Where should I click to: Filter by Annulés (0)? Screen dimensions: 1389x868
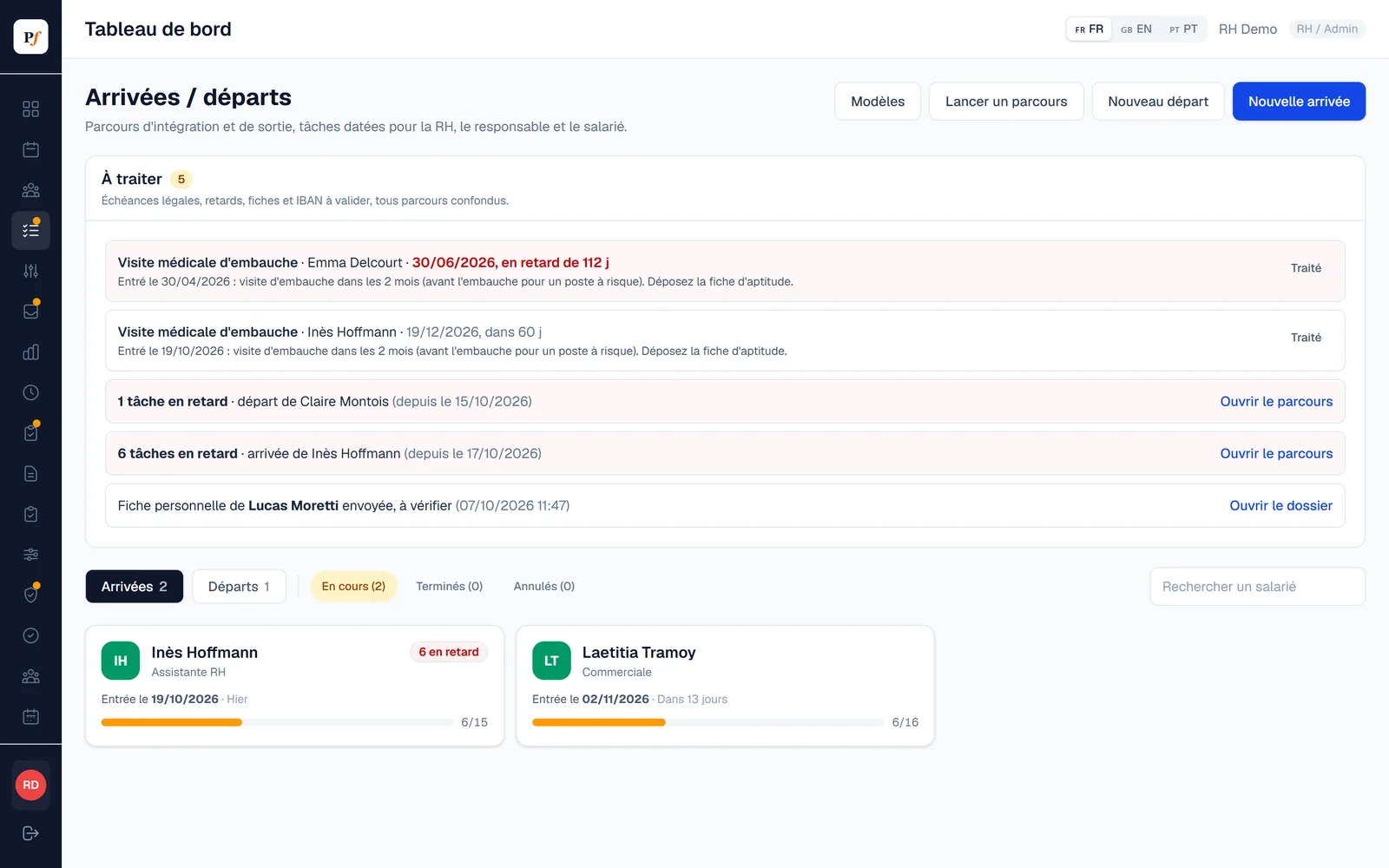pos(544,587)
